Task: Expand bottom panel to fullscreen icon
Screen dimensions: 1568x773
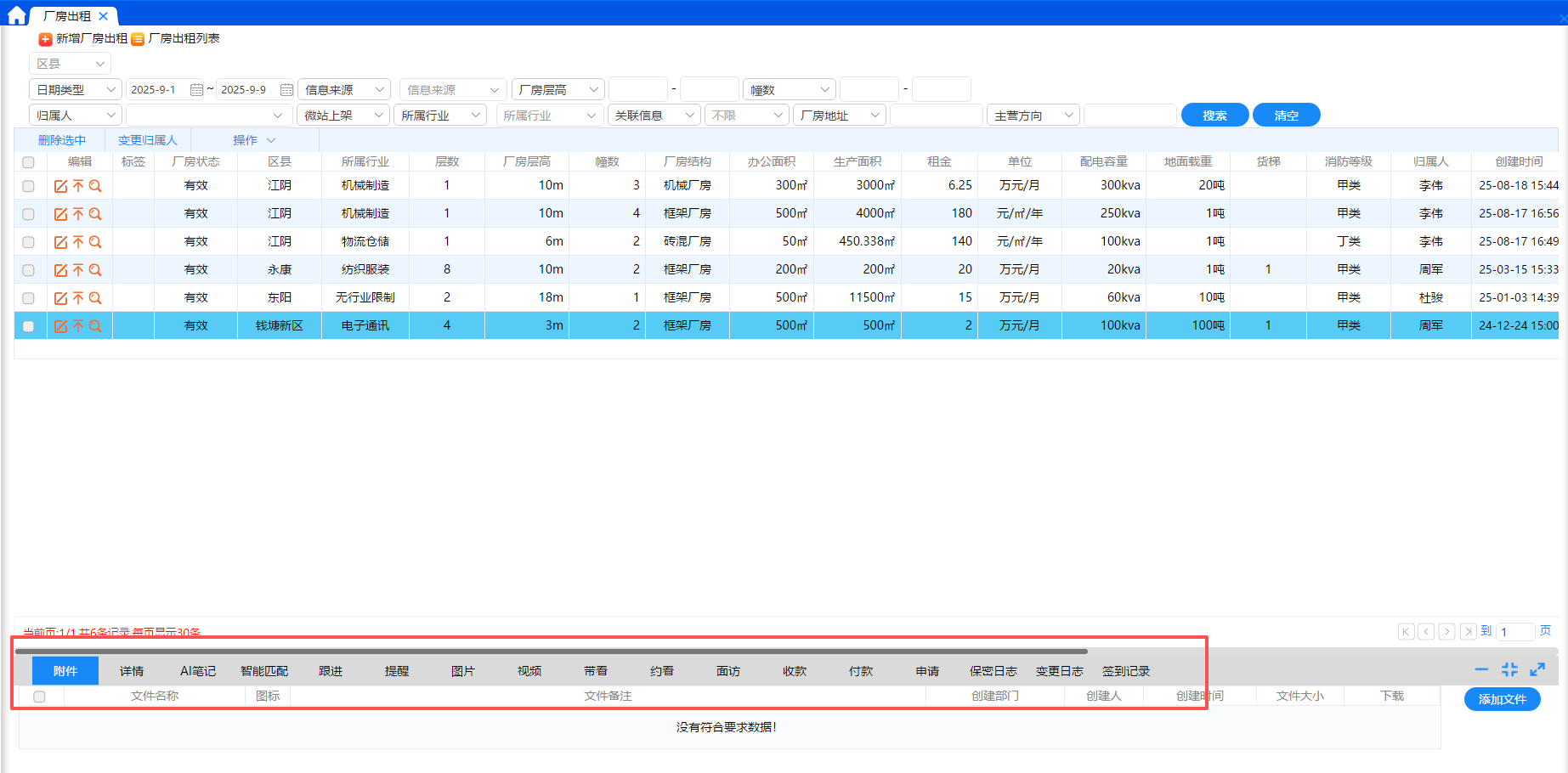Action: point(1537,669)
